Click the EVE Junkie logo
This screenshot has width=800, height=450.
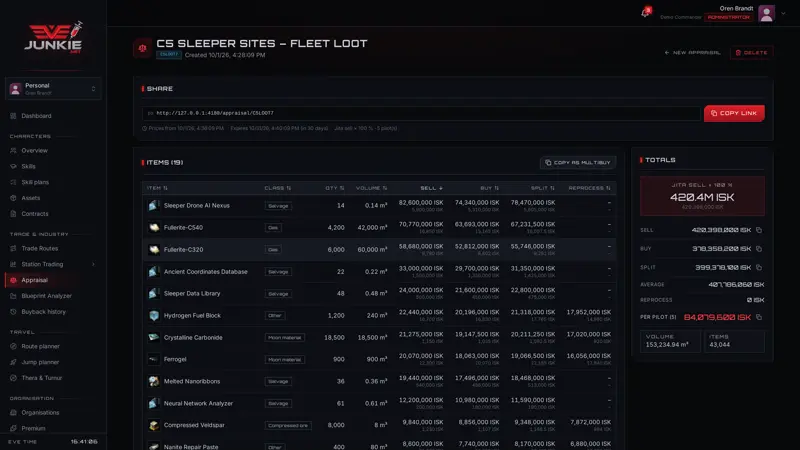pos(54,38)
